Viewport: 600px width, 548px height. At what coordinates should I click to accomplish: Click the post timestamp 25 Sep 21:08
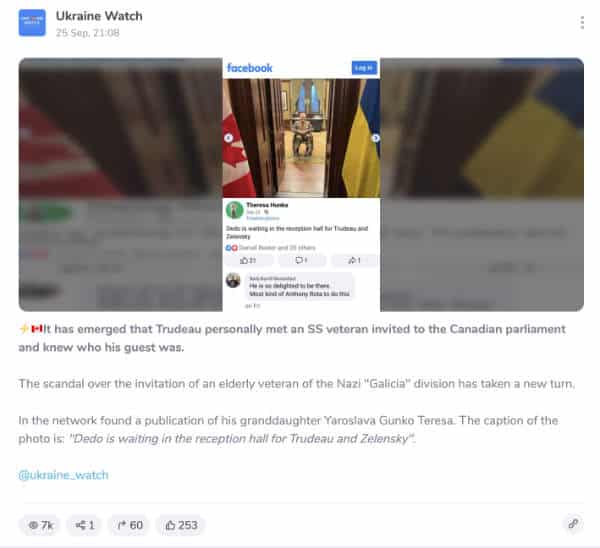(88, 33)
